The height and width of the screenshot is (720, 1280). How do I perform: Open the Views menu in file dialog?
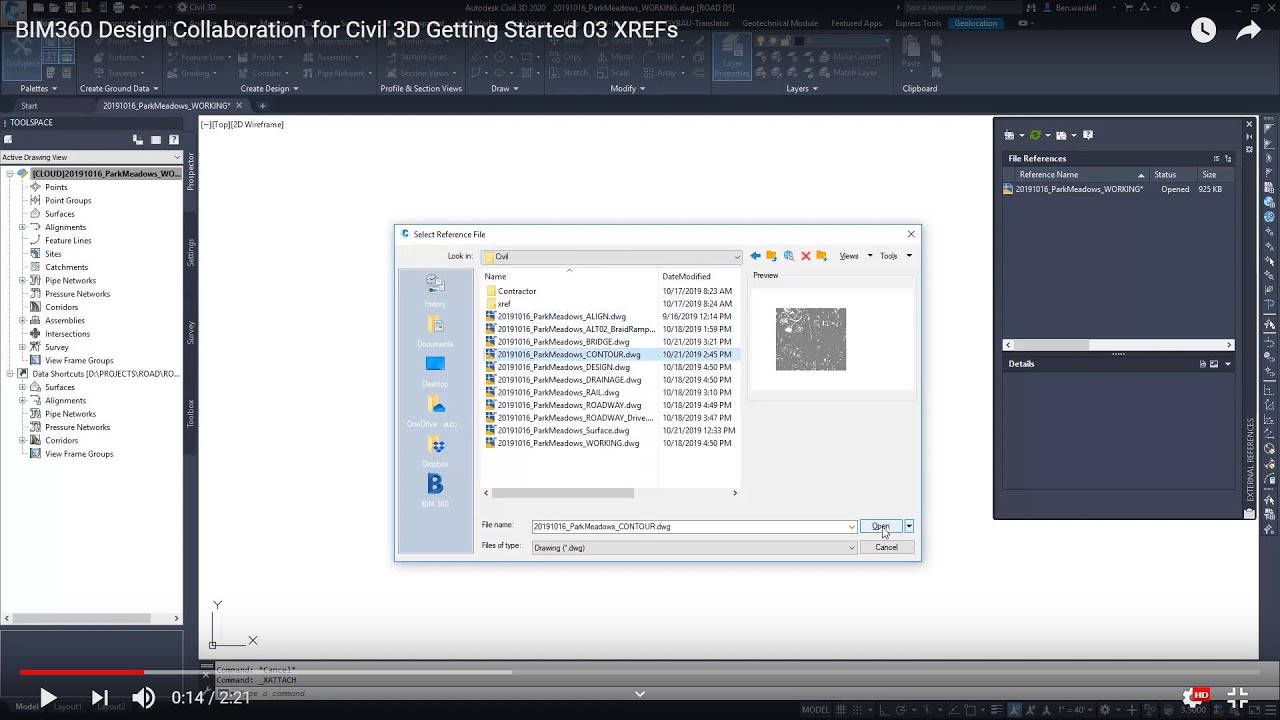coord(854,256)
